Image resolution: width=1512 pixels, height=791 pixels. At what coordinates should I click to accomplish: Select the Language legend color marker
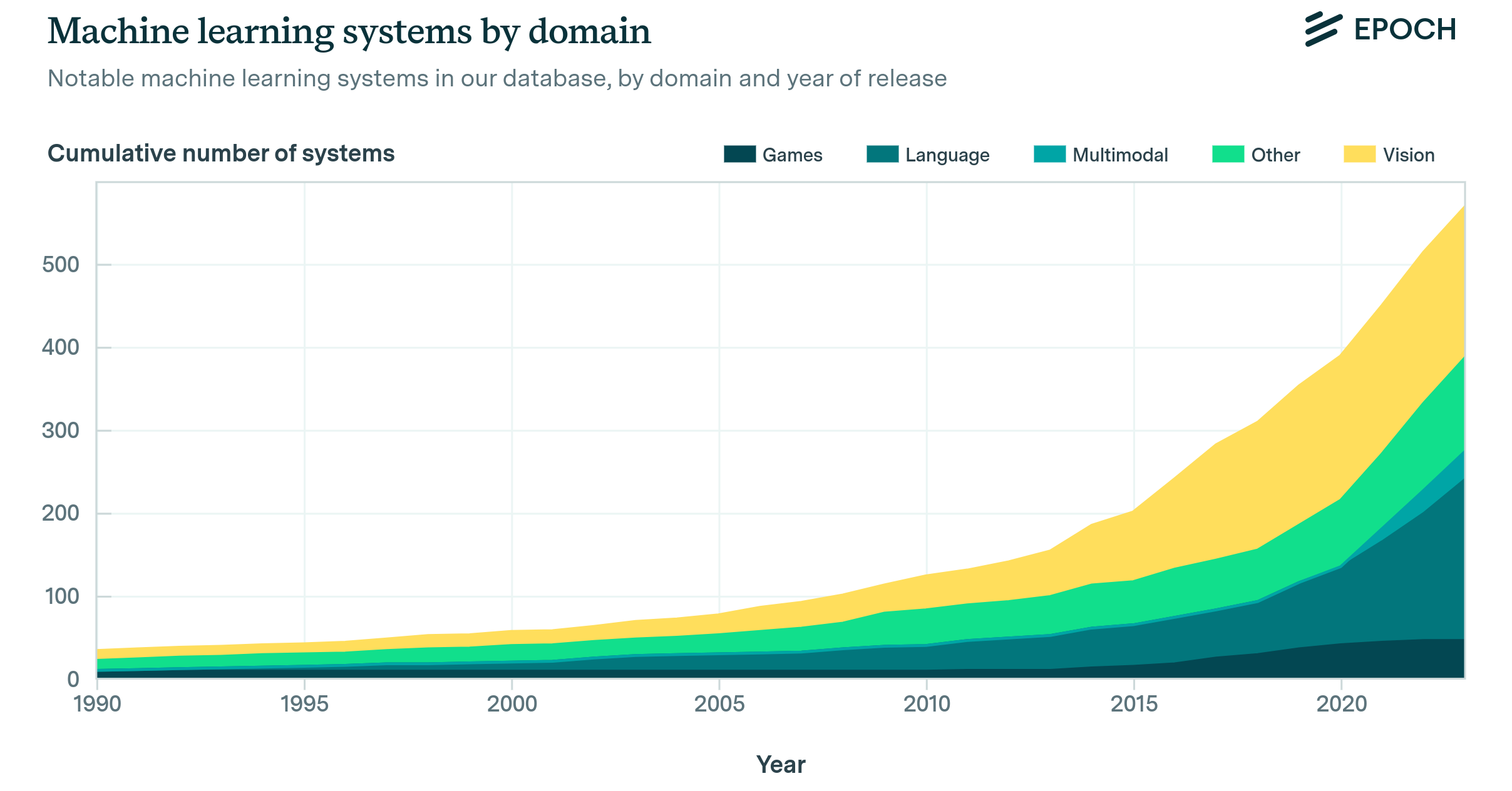tap(884, 154)
